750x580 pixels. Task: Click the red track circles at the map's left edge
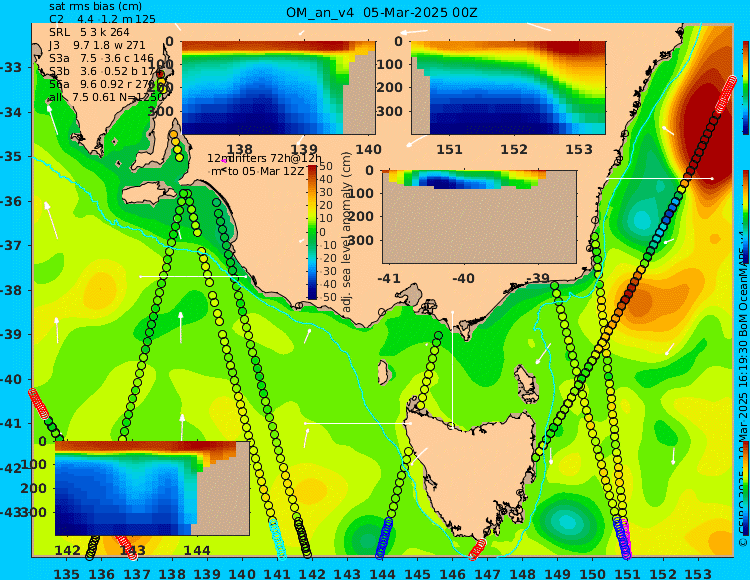point(39,404)
